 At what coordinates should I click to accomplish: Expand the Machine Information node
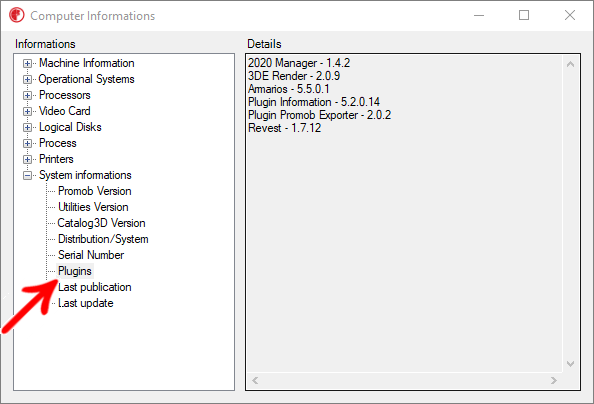coord(27,63)
